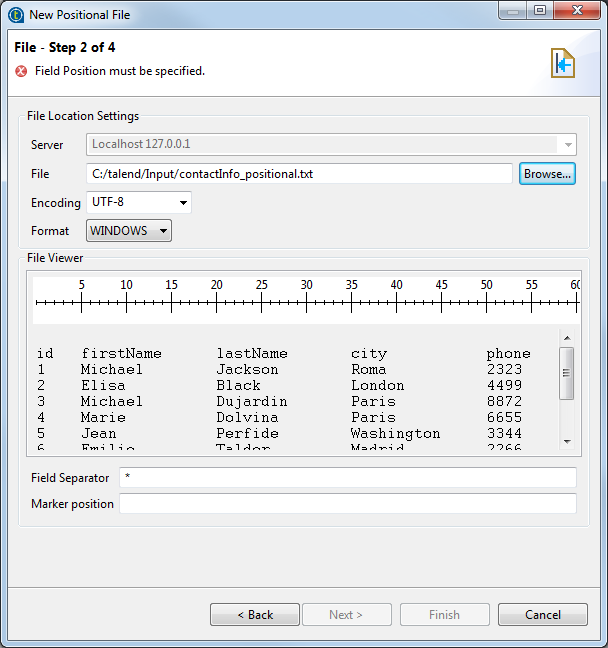
Task: Click the file viewer scroll down arrow
Action: [567, 441]
